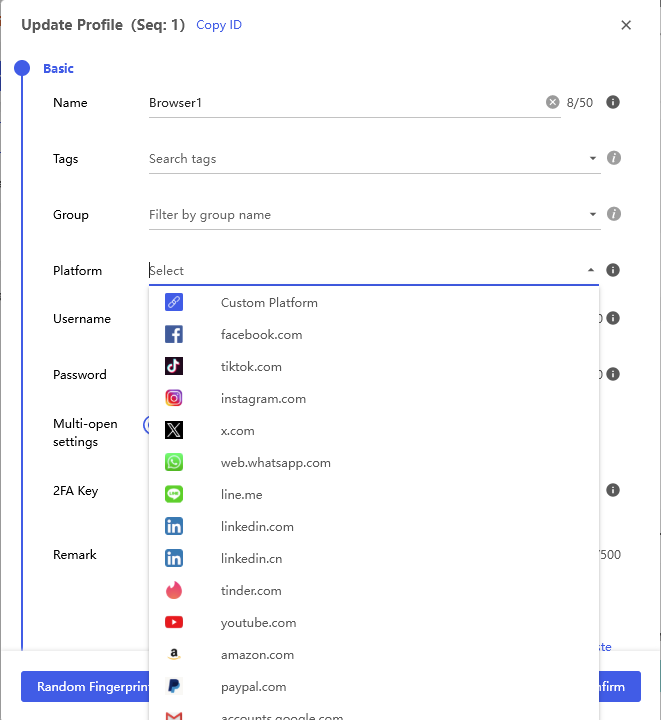Open the info icon on 2FA Key row
661x720 pixels.
(613, 490)
